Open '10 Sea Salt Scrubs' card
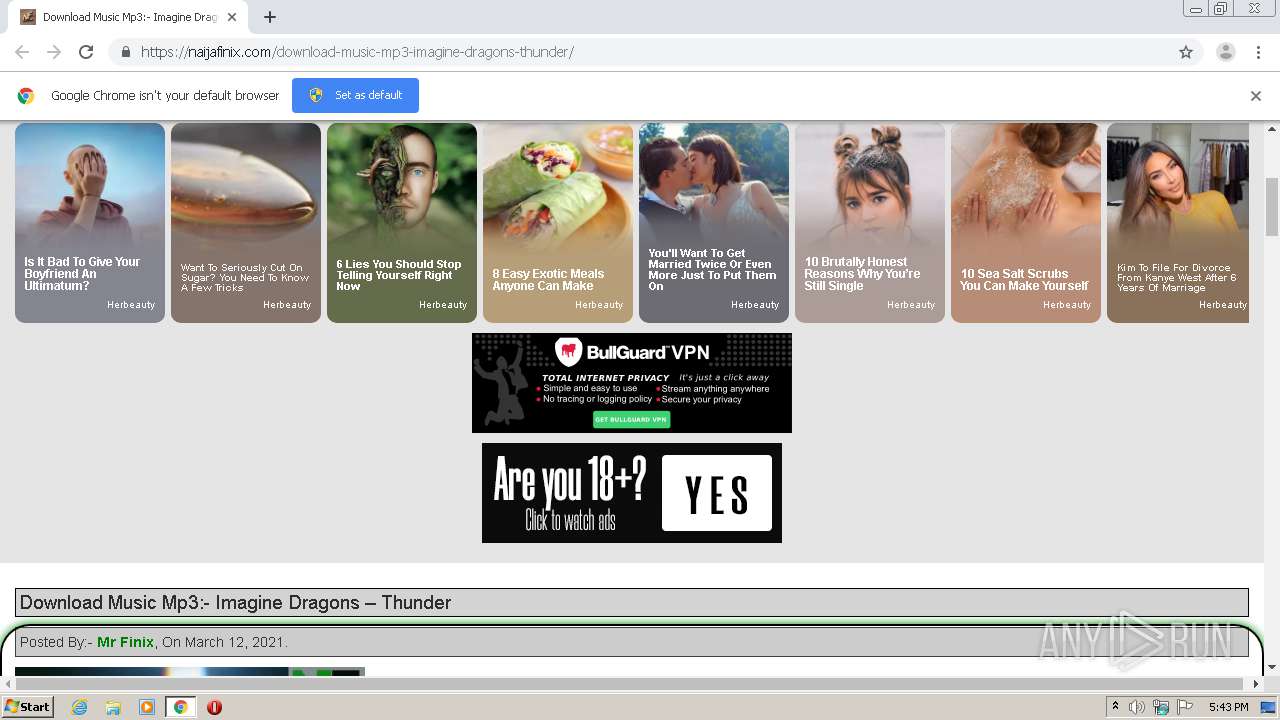The height and width of the screenshot is (720, 1280). [1026, 223]
